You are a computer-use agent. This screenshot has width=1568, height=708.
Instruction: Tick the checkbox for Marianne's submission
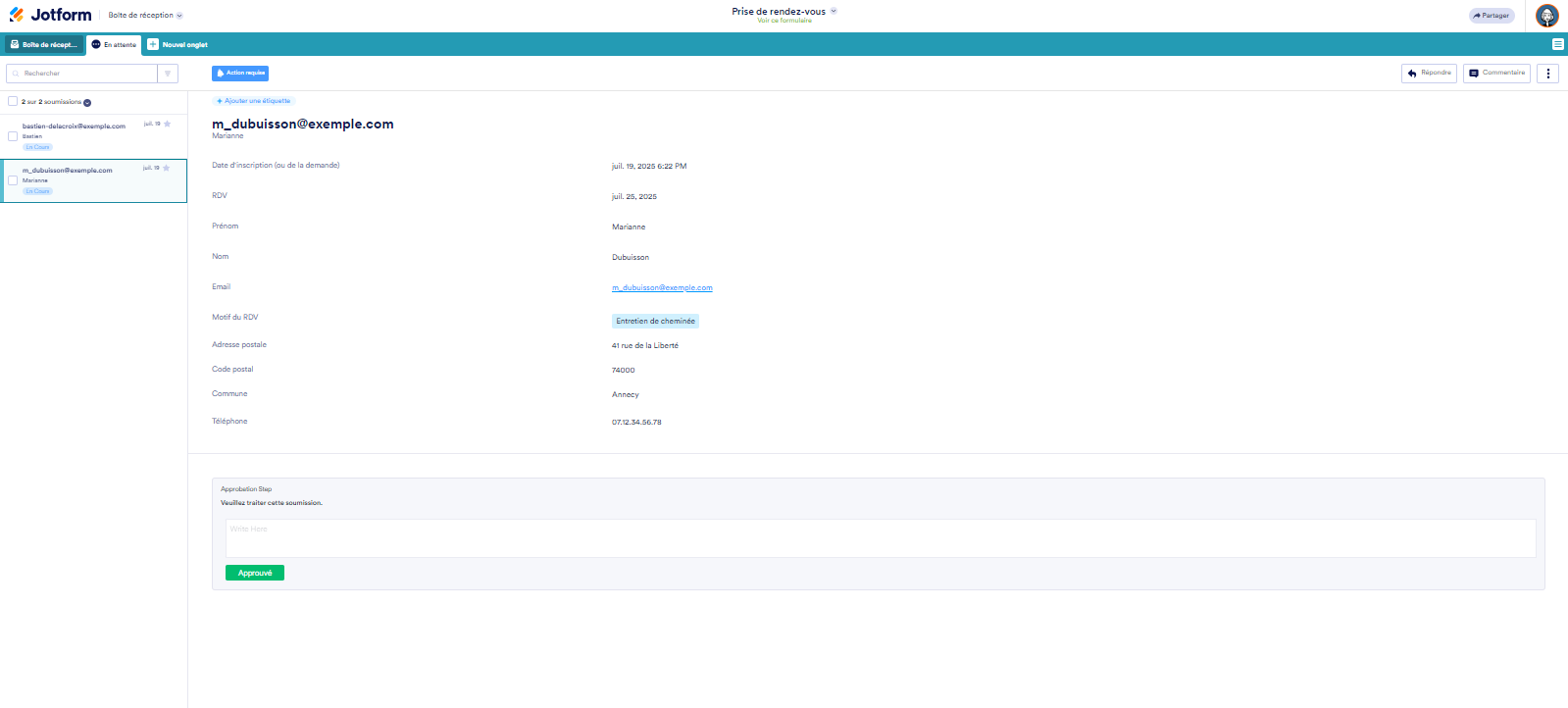pos(13,180)
